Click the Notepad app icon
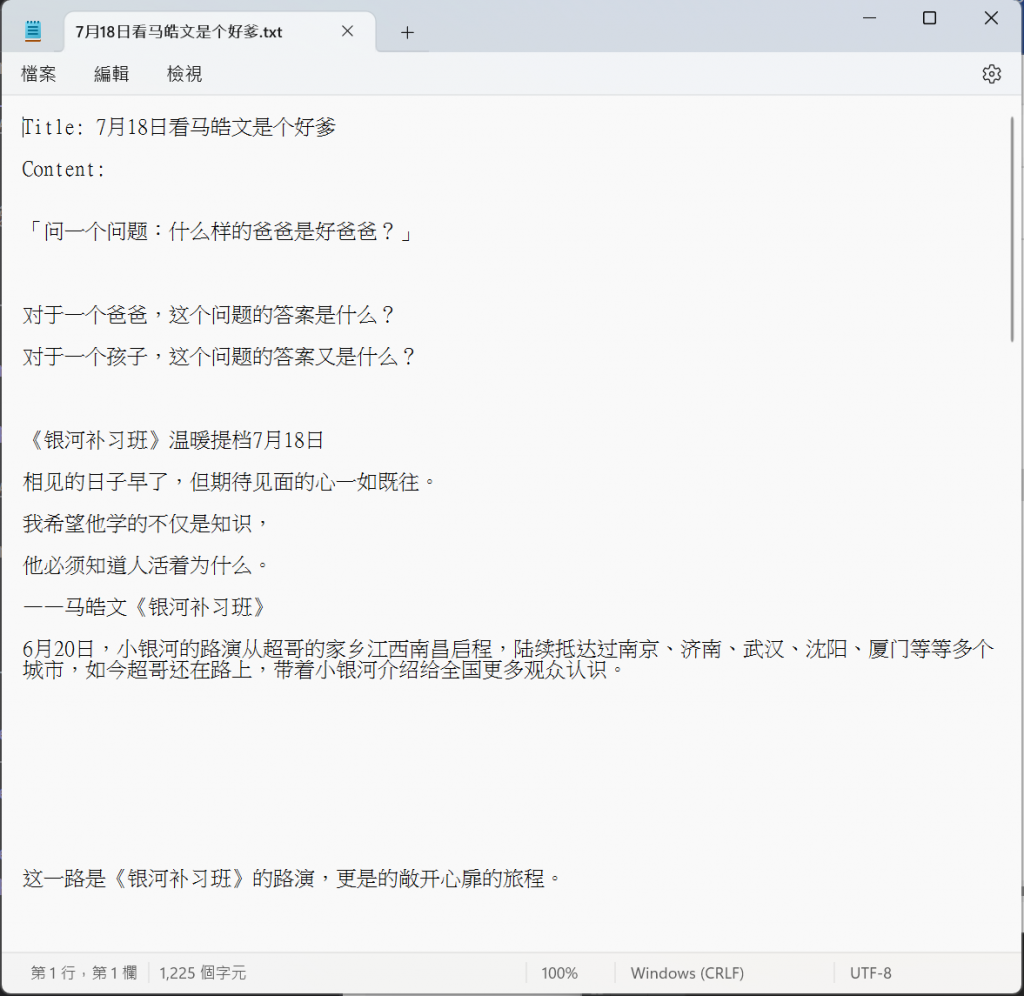The image size is (1024, 996). coord(33,31)
